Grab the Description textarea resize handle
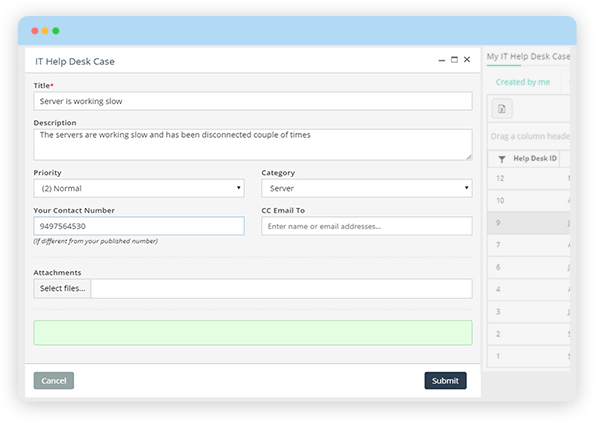Viewport: 595px width, 422px height. (x=469, y=157)
